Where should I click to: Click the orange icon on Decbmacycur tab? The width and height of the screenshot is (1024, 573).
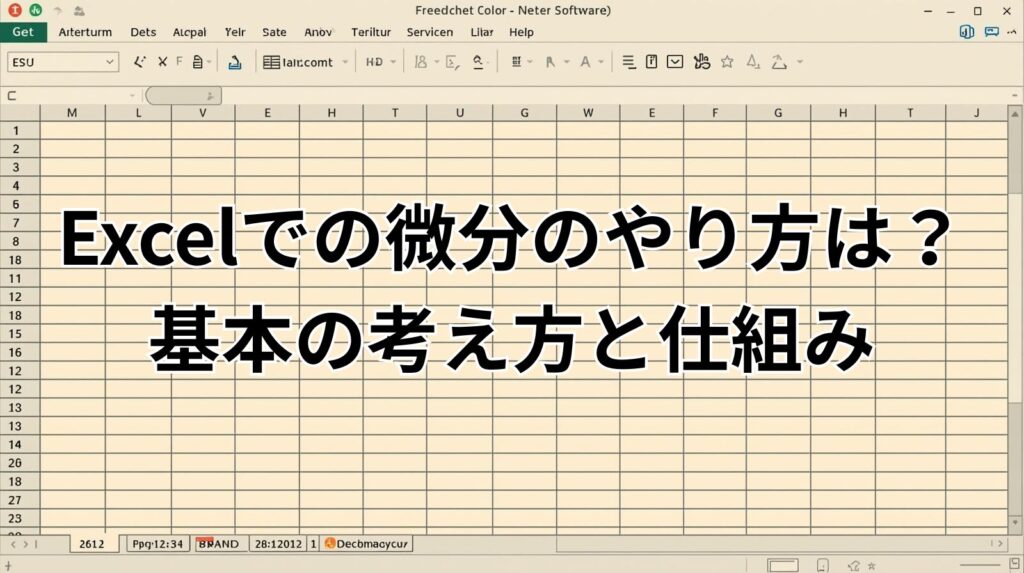click(x=329, y=544)
